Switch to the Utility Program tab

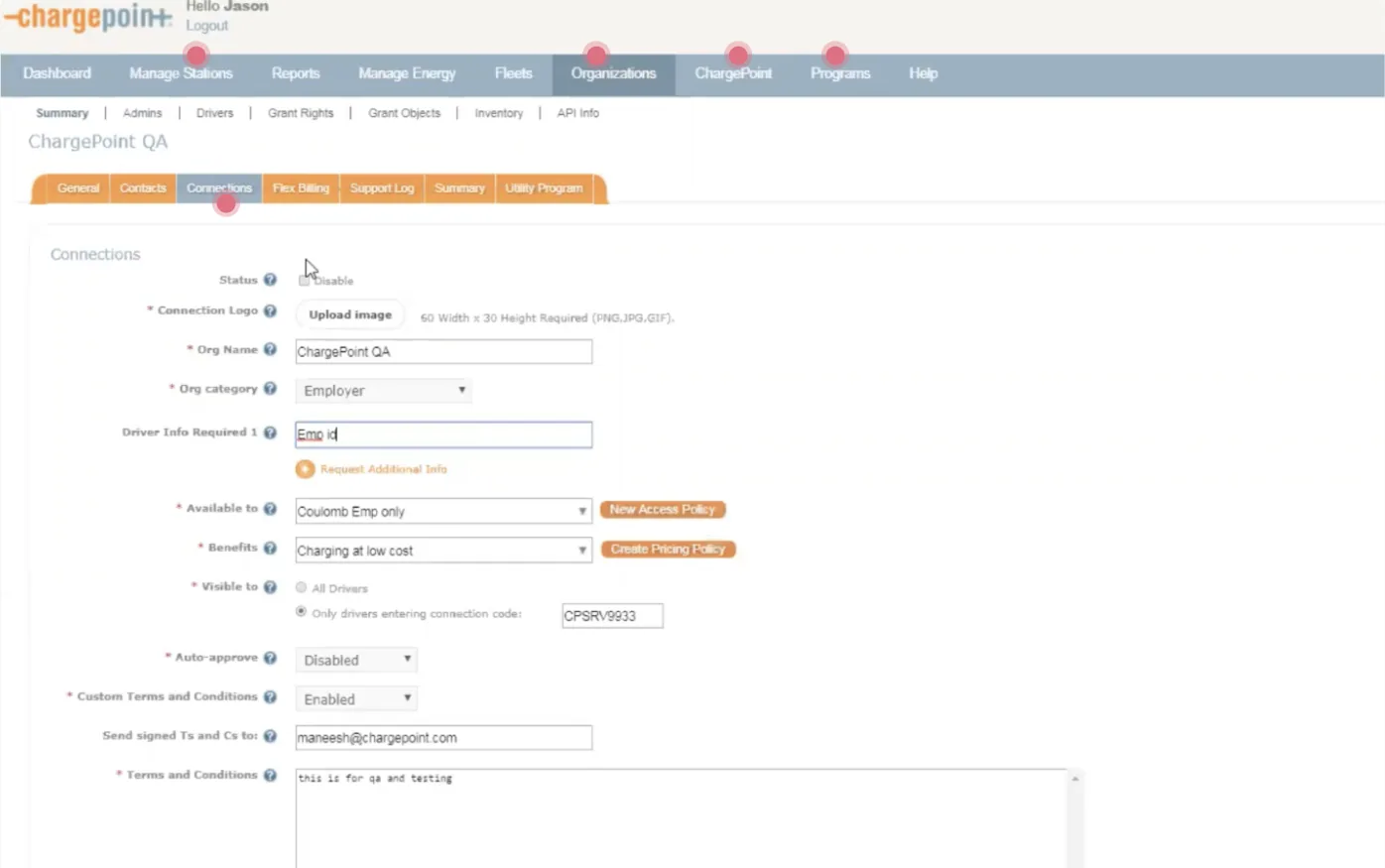click(x=544, y=188)
